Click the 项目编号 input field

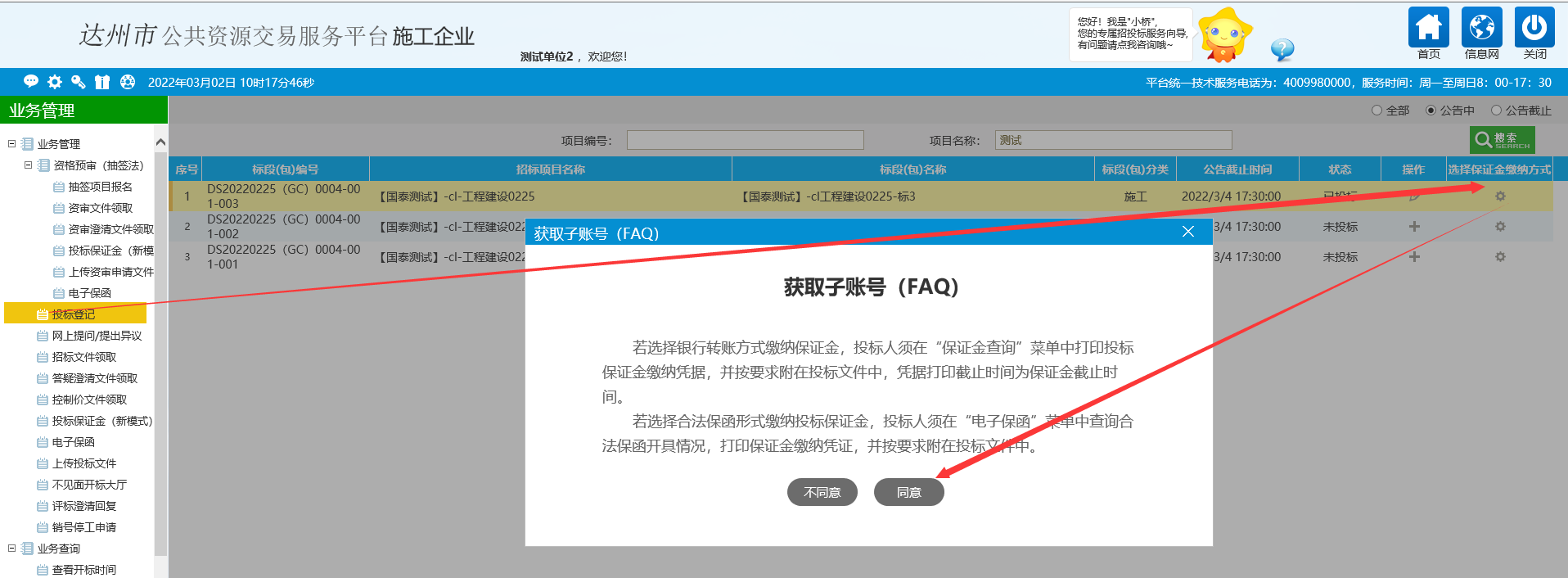(x=745, y=140)
